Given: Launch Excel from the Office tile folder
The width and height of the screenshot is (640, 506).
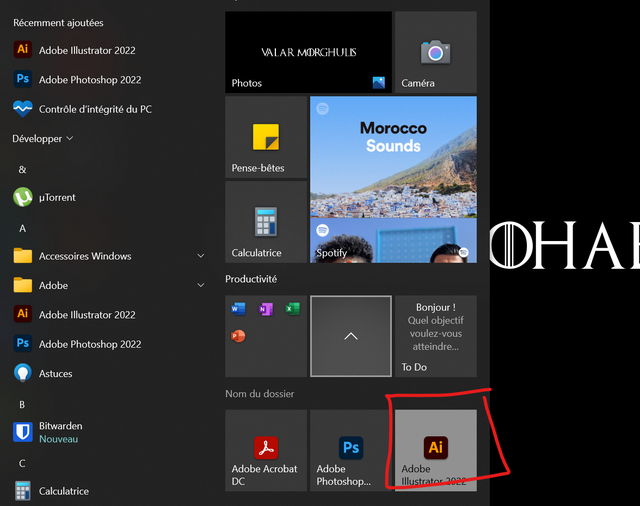Looking at the screenshot, I should [293, 309].
